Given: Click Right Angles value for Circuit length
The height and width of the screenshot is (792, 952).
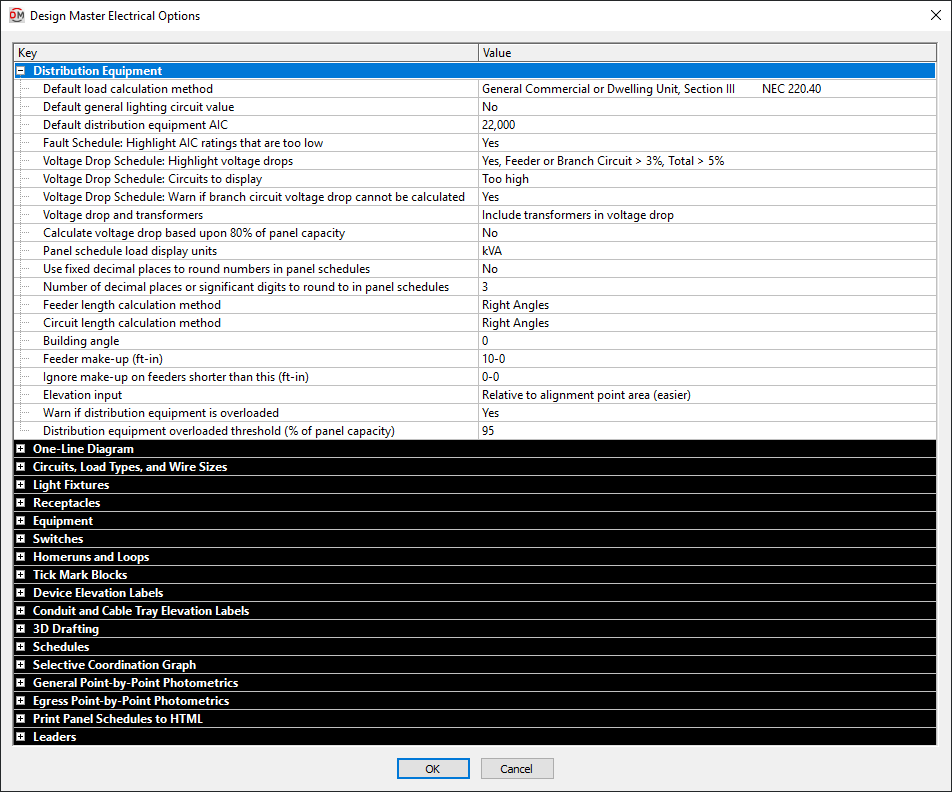Looking at the screenshot, I should (707, 323).
